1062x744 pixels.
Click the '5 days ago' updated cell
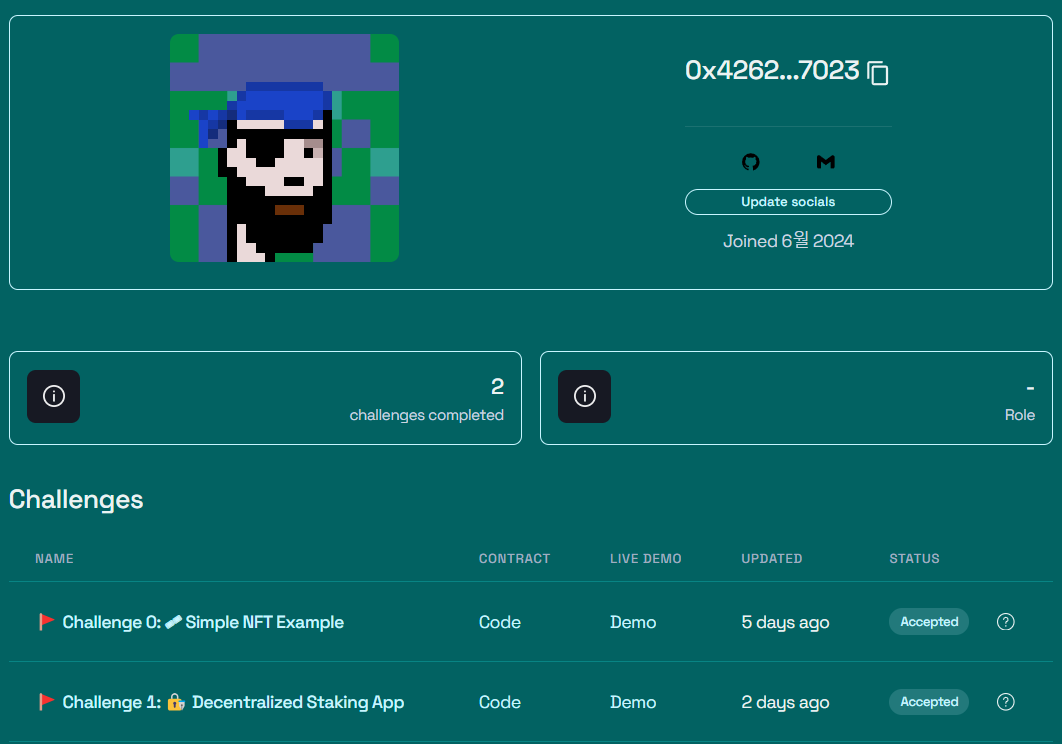[785, 623]
